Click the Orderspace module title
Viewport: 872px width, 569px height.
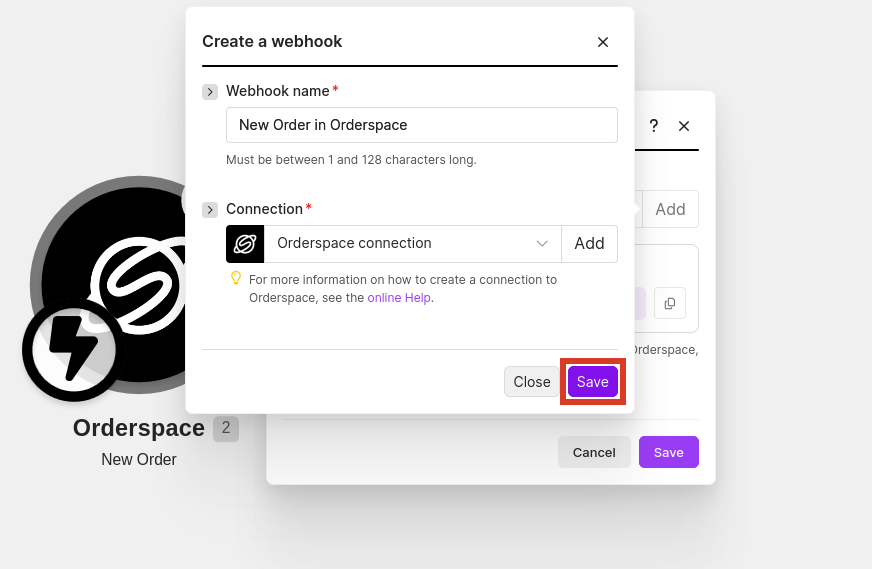pos(138,428)
